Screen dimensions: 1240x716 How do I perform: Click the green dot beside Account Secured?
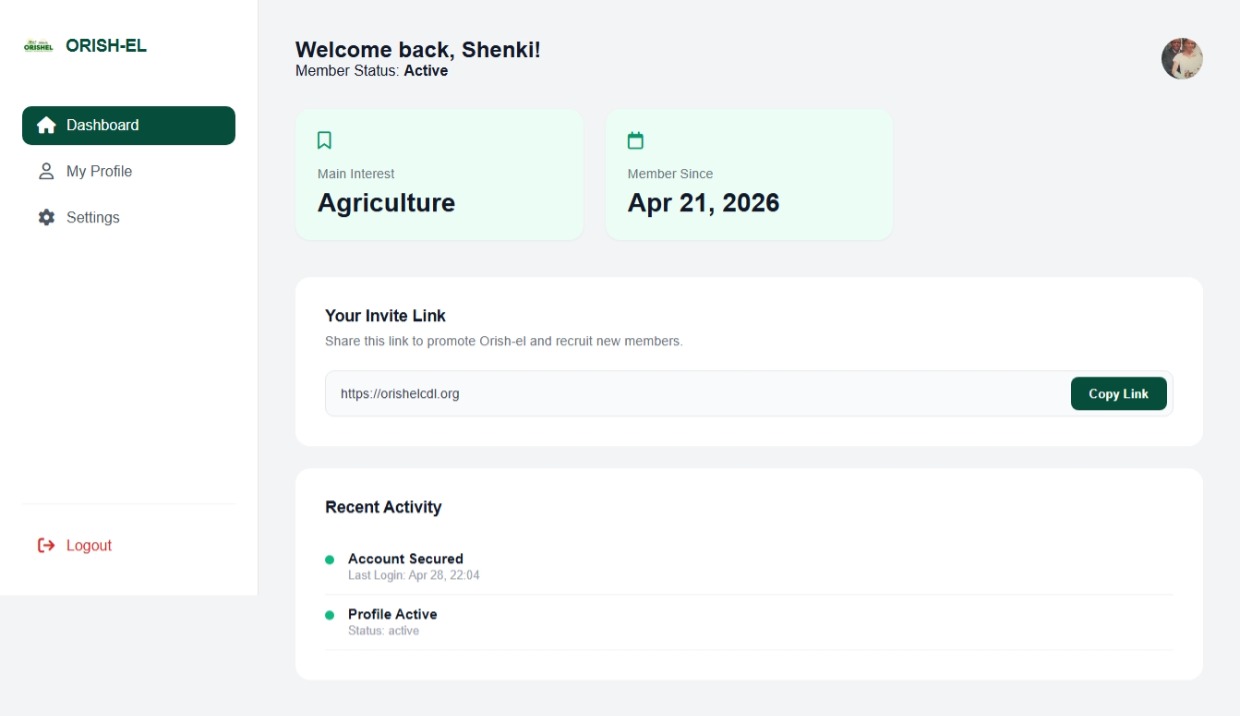(330, 560)
